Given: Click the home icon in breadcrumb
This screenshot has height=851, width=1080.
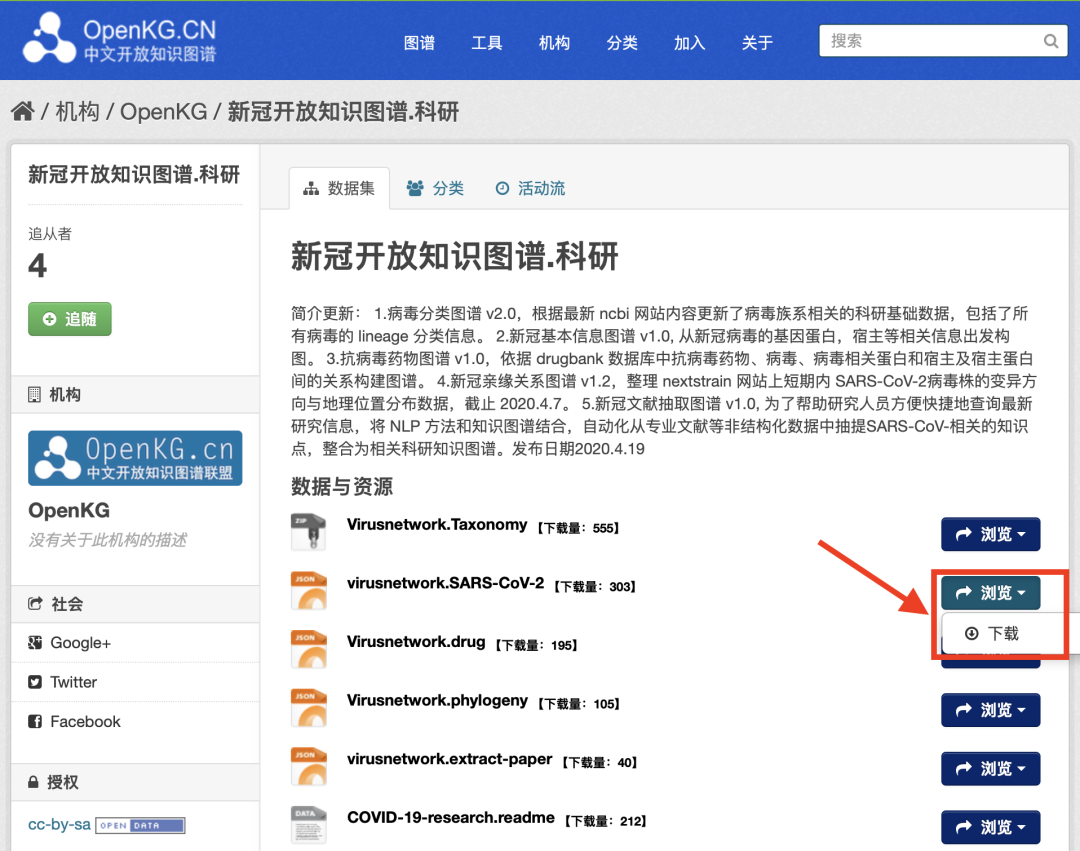Looking at the screenshot, I should (23, 111).
